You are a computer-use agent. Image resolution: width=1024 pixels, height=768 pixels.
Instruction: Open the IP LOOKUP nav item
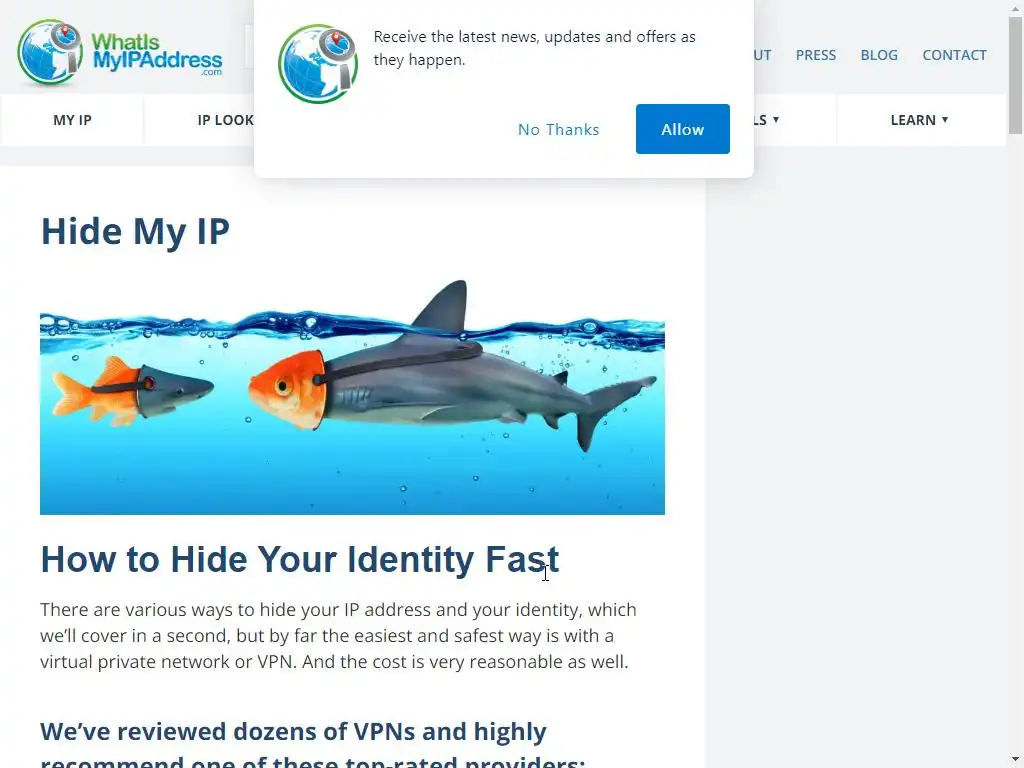(x=200, y=120)
